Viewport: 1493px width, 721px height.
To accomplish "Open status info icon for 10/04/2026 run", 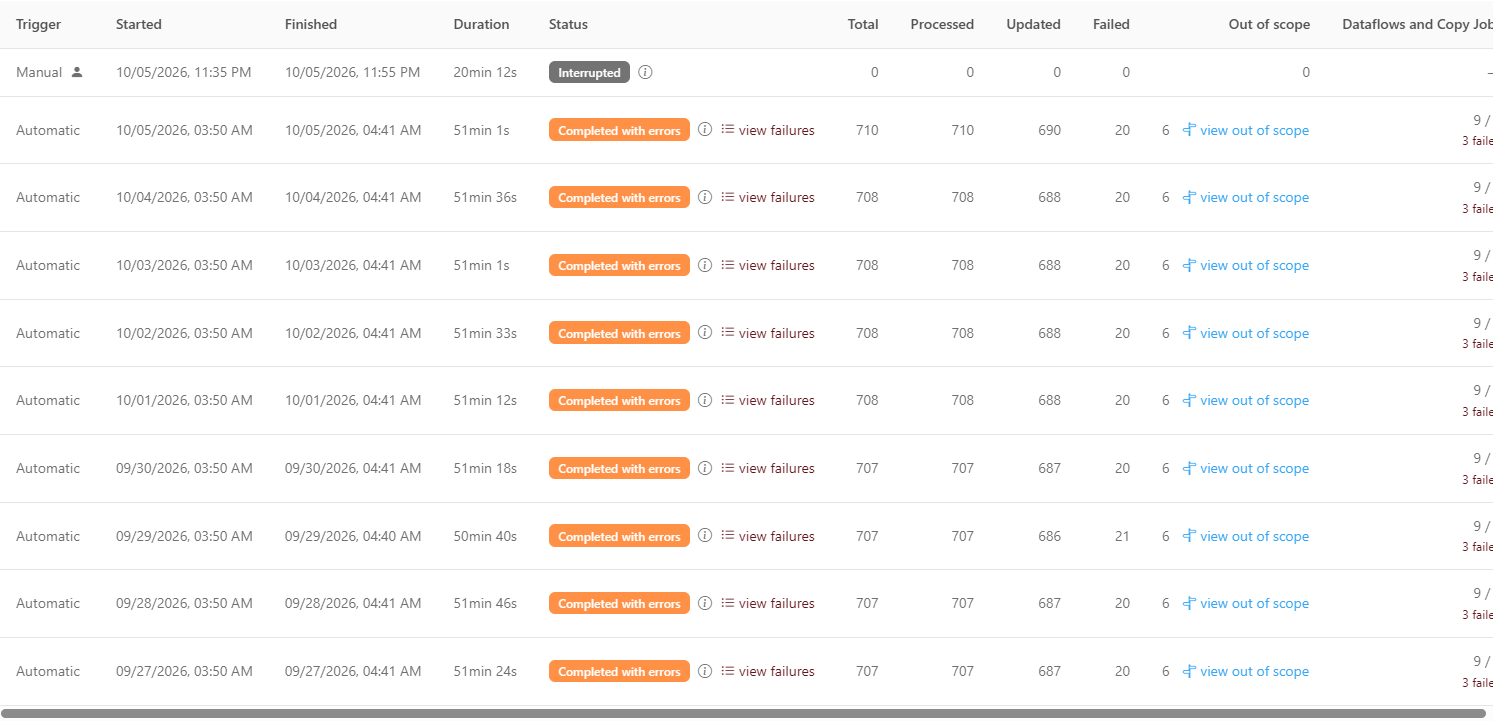I will [x=705, y=197].
